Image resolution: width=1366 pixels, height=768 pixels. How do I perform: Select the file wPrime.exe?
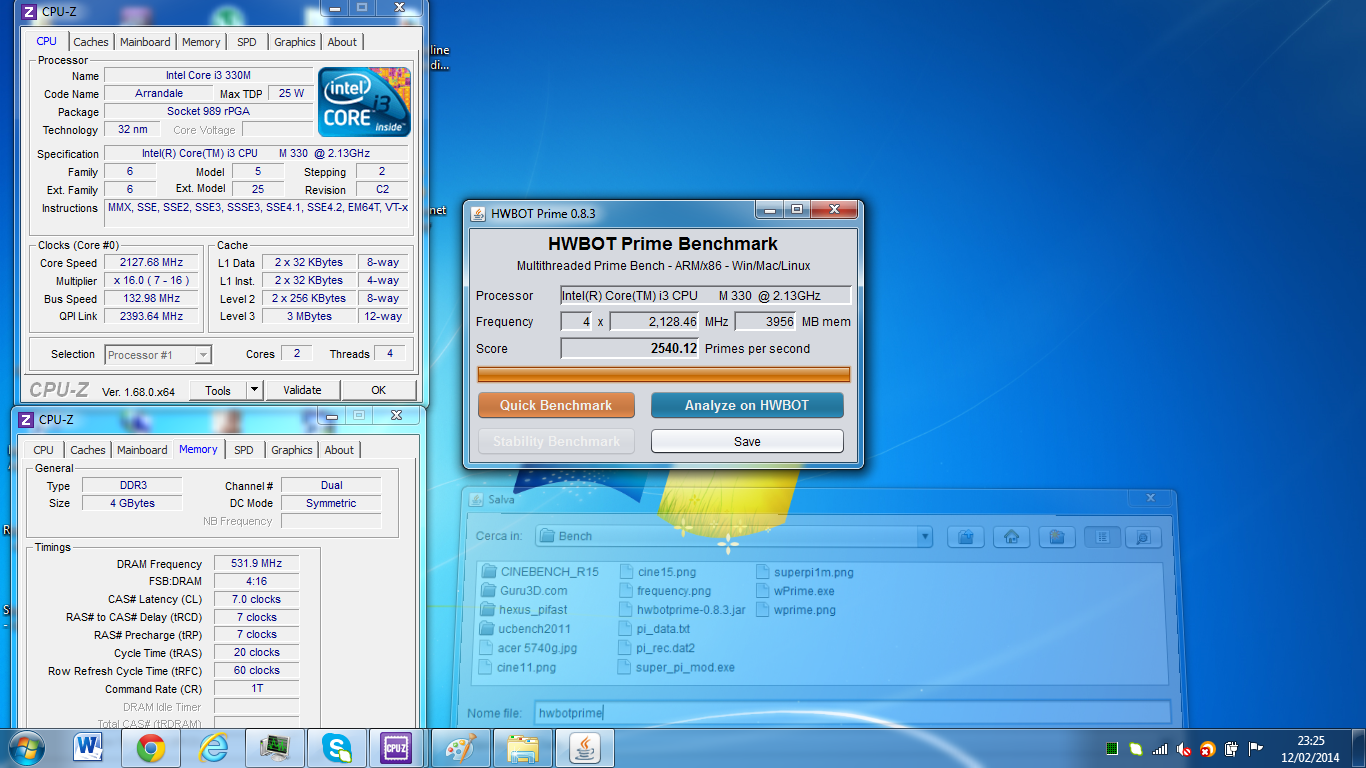pos(795,591)
